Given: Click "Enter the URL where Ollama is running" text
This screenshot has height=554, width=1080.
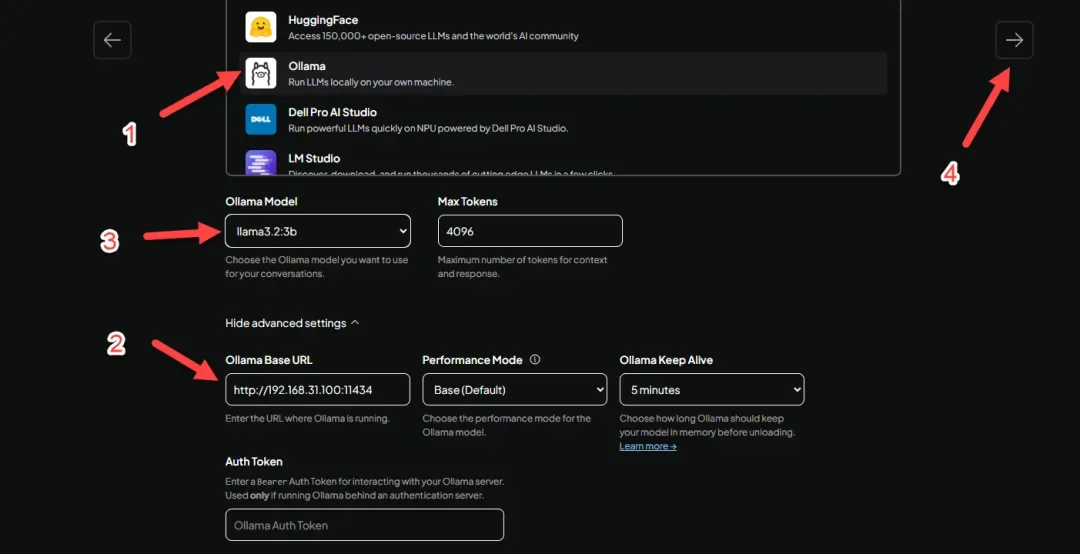Looking at the screenshot, I should (x=307, y=418).
